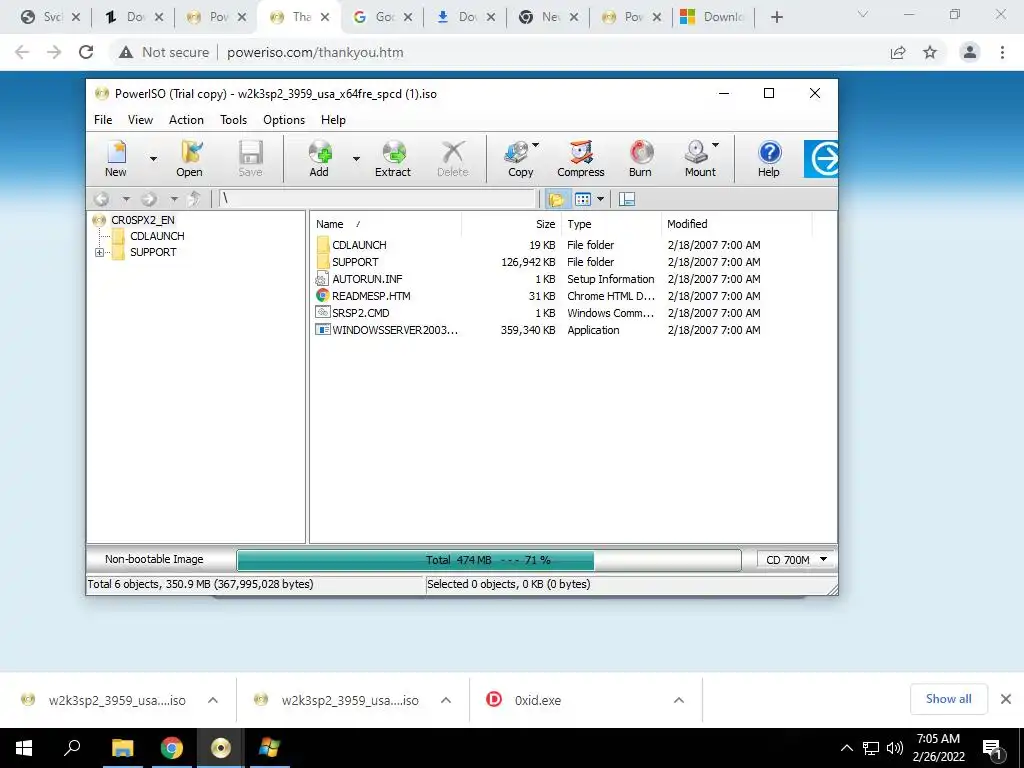Click the Copy disc toolbar icon
The width and height of the screenshot is (1024, 768).
click(x=519, y=159)
